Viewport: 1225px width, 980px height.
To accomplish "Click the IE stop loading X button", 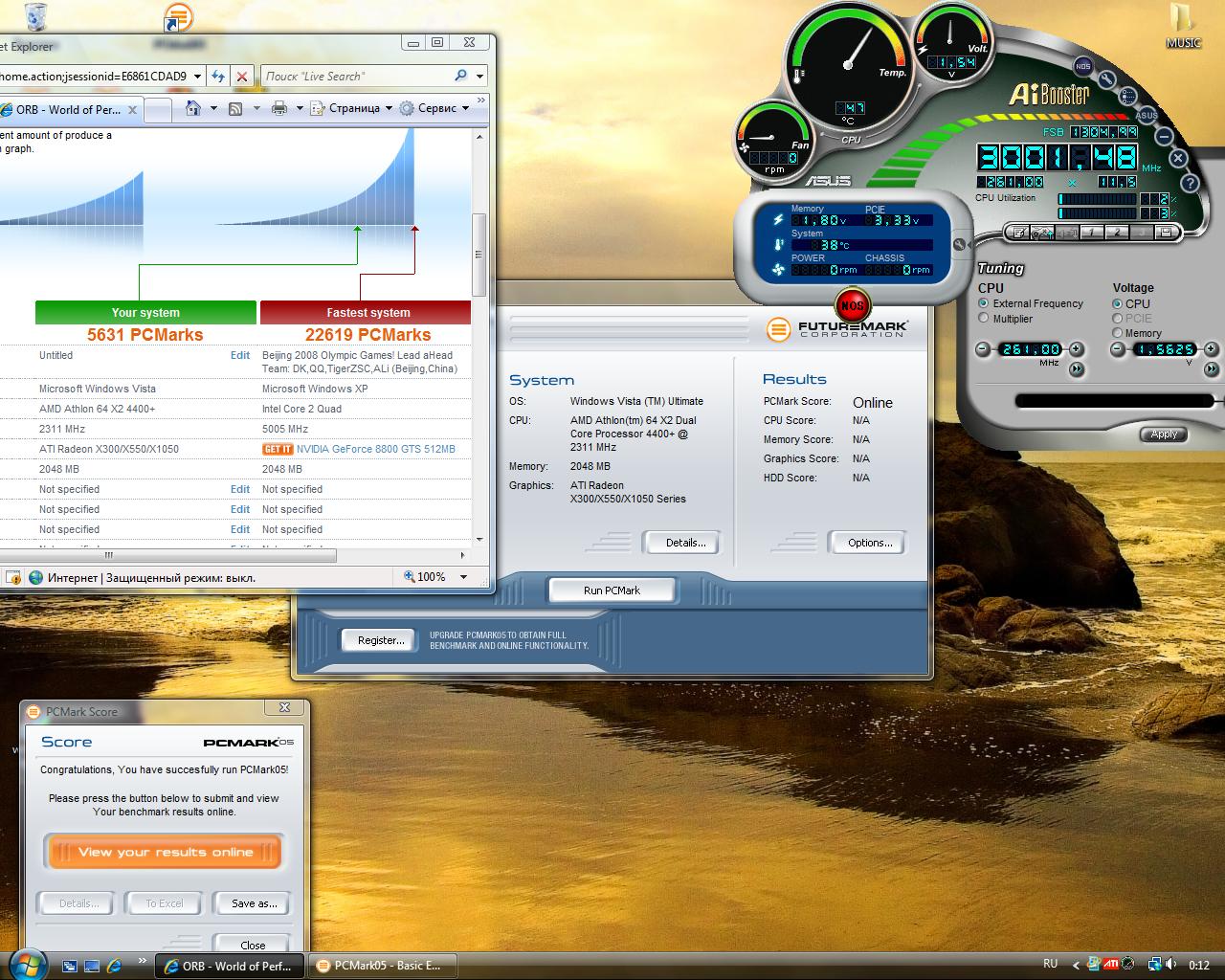I will 242,77.
